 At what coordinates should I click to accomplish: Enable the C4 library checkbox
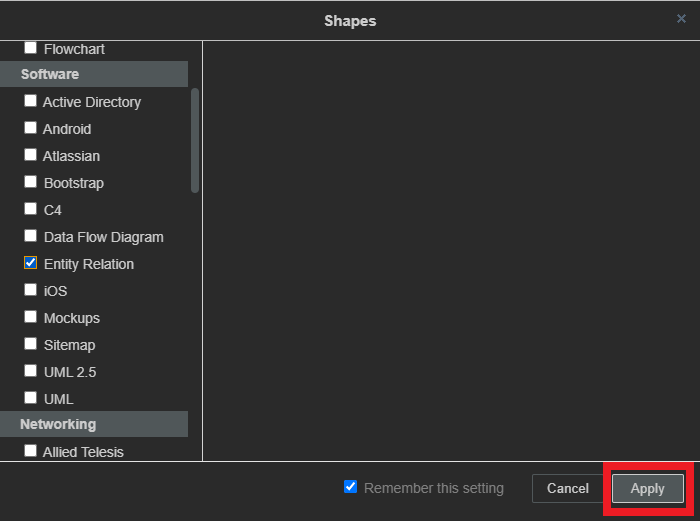(30, 209)
